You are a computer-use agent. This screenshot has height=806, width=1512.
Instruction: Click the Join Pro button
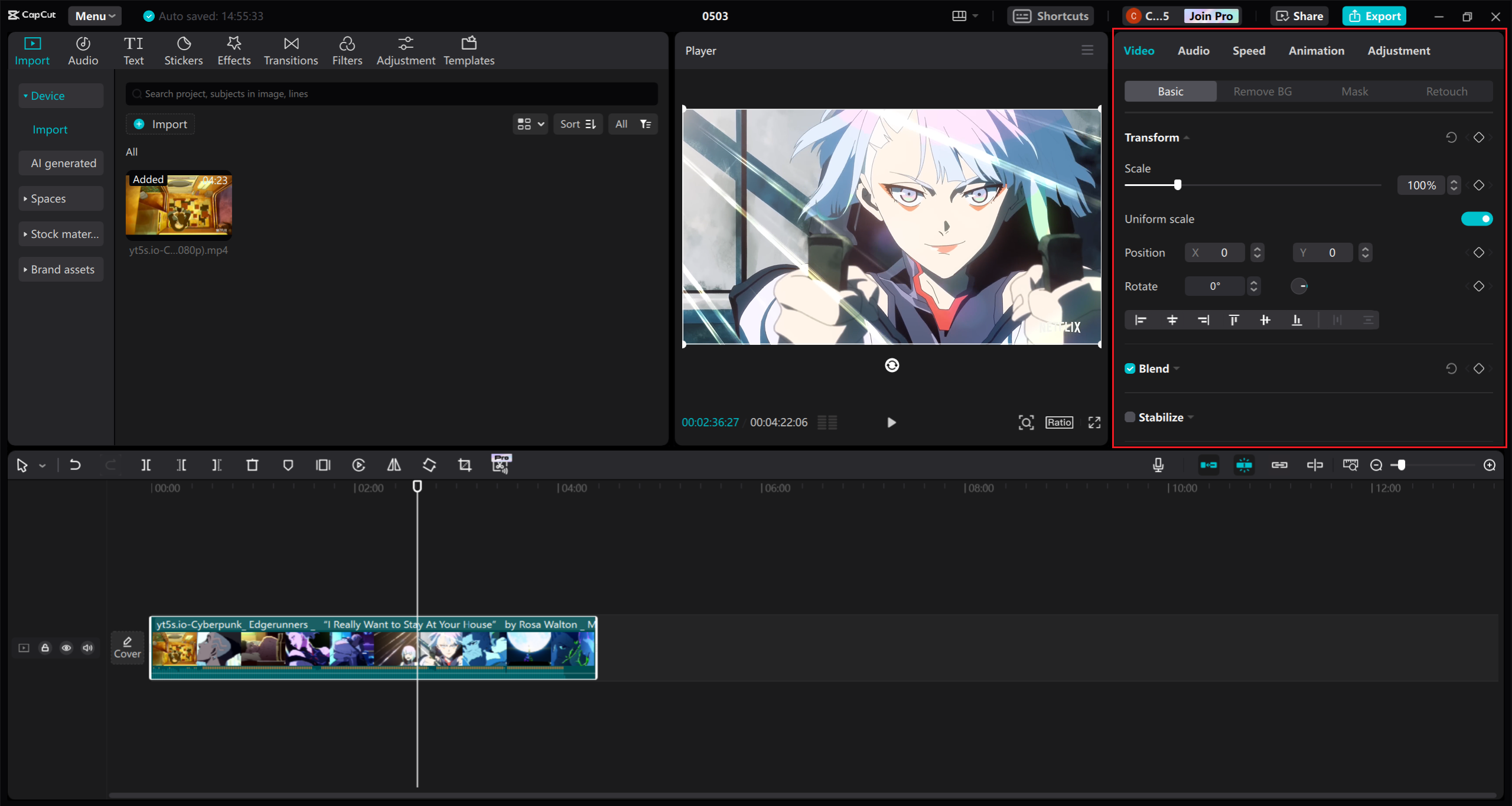(1210, 16)
